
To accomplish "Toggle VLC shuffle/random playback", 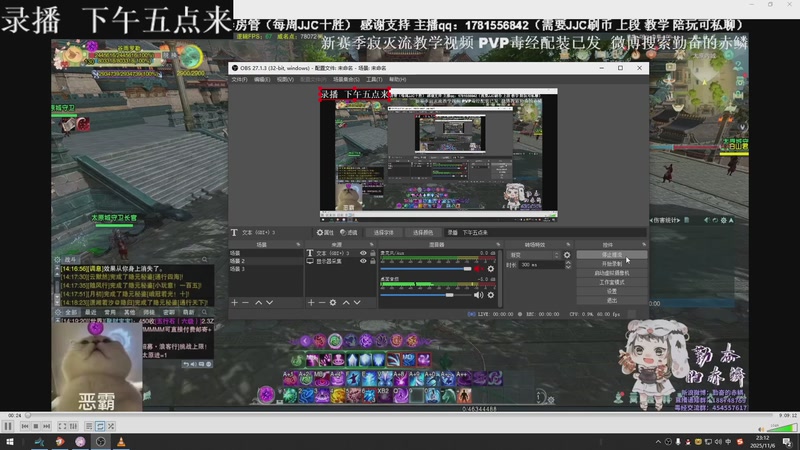I will click(111, 426).
